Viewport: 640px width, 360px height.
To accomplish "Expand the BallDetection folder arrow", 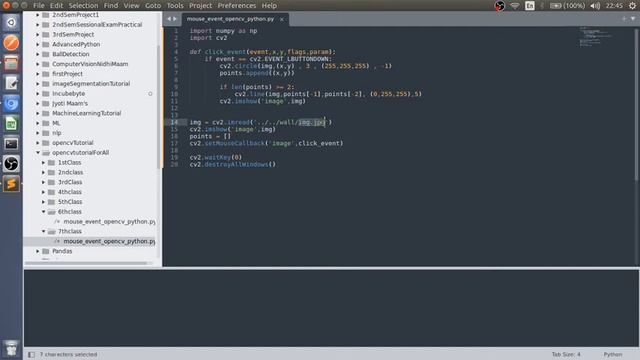I will point(38,54).
